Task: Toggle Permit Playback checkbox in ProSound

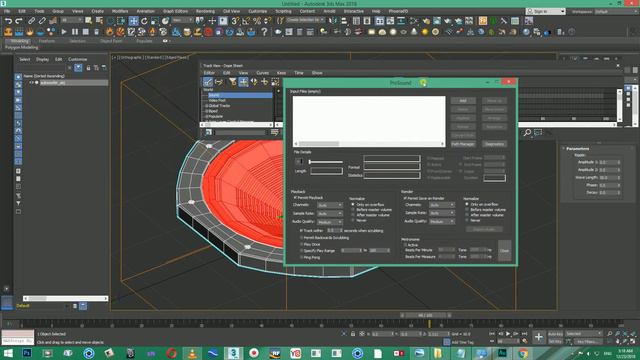Action: coord(296,198)
